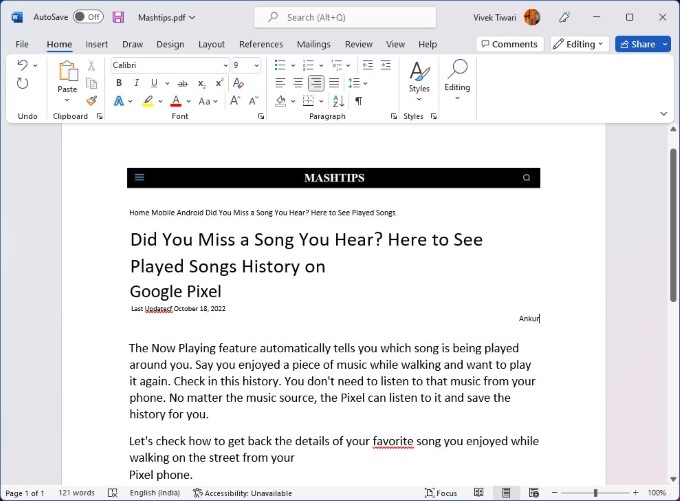The width and height of the screenshot is (680, 501).
Task: Increase paragraph indent
Action: coord(386,65)
